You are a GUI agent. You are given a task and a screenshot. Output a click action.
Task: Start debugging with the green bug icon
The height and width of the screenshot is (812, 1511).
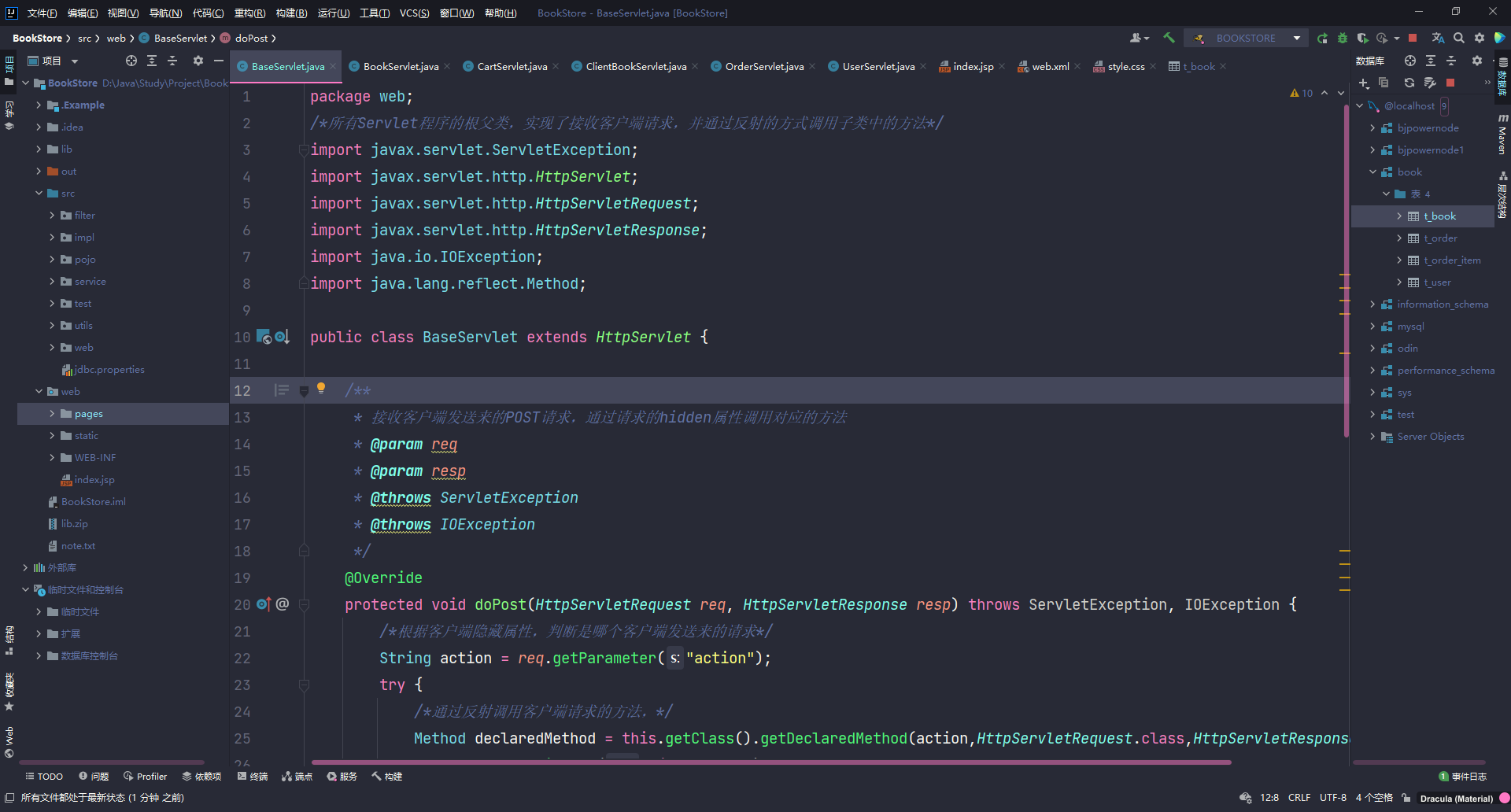[x=1343, y=38]
